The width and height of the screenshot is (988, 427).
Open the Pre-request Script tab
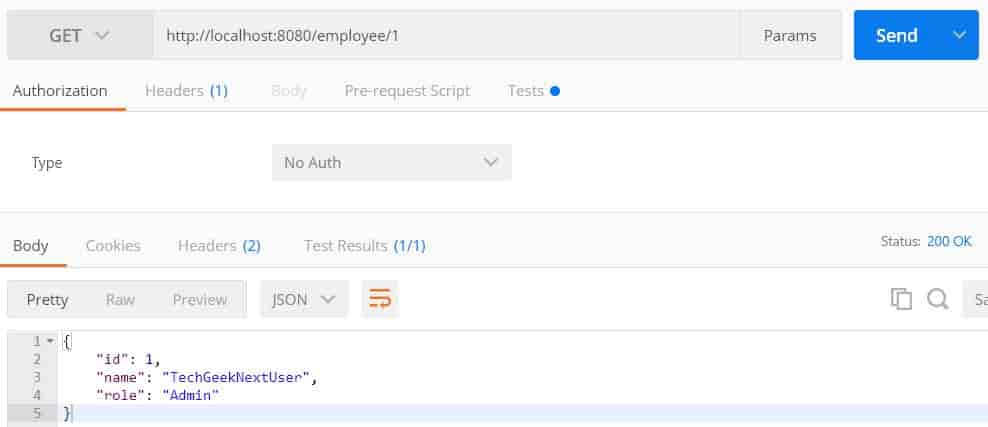pos(407,91)
